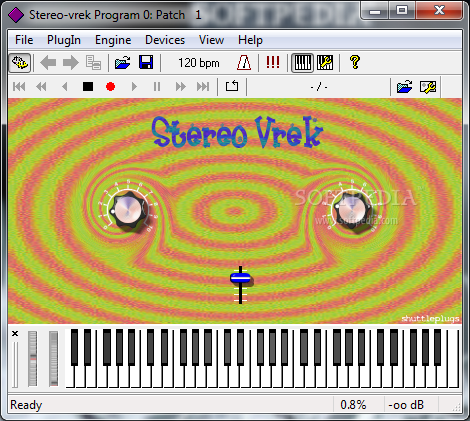Open the Devices menu

point(165,40)
